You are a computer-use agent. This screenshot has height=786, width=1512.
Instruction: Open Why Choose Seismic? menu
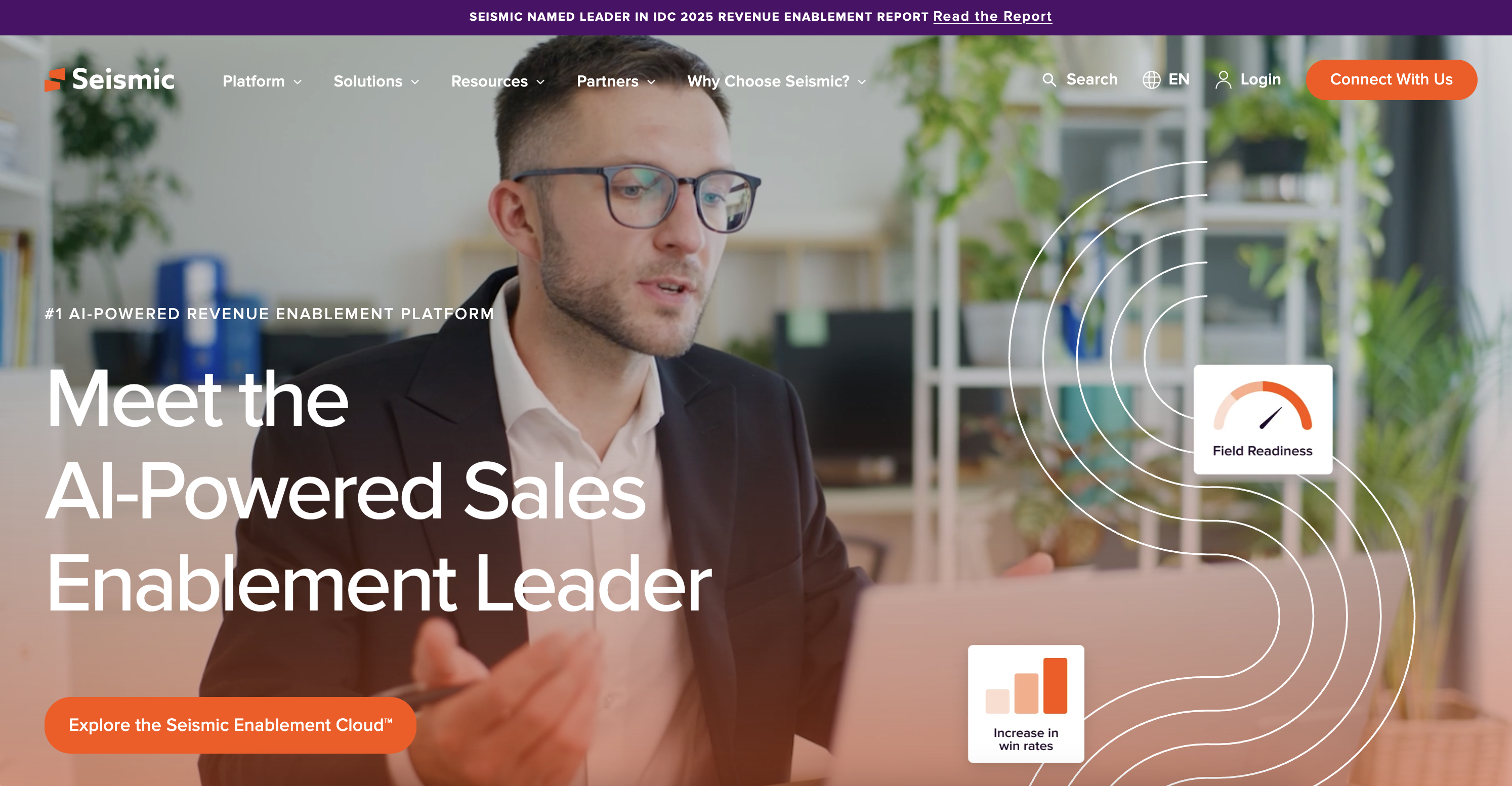(x=768, y=81)
